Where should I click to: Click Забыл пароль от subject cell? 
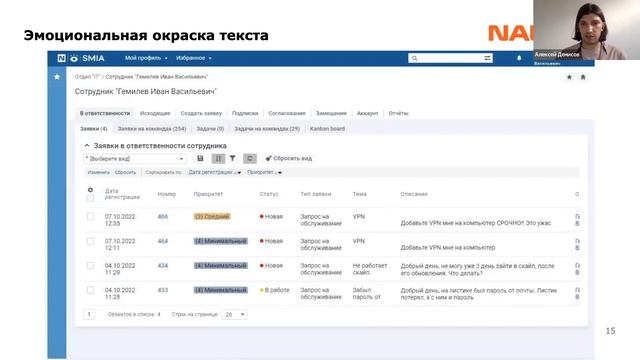(367, 293)
